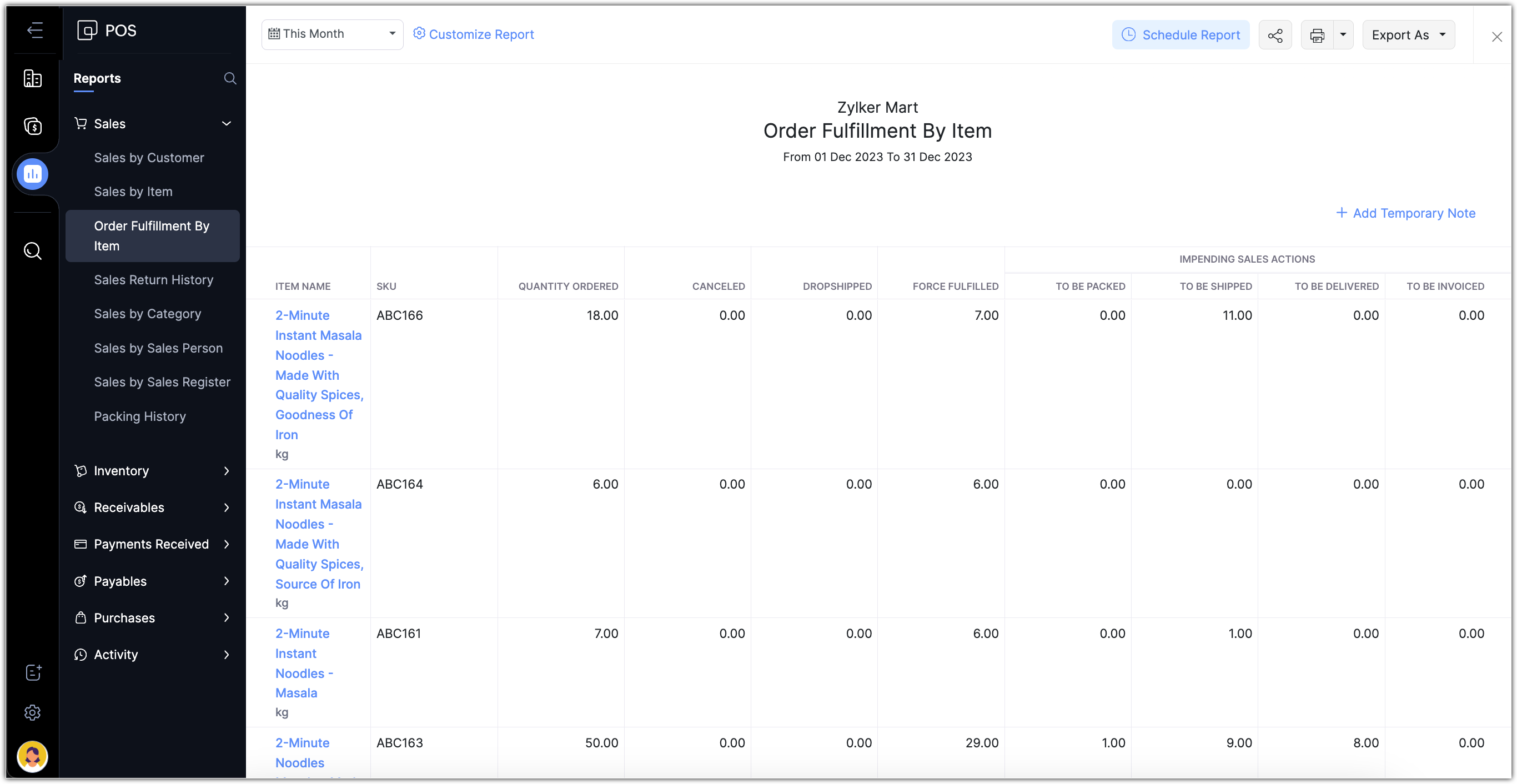Open the Sales by Customer report

tap(149, 158)
